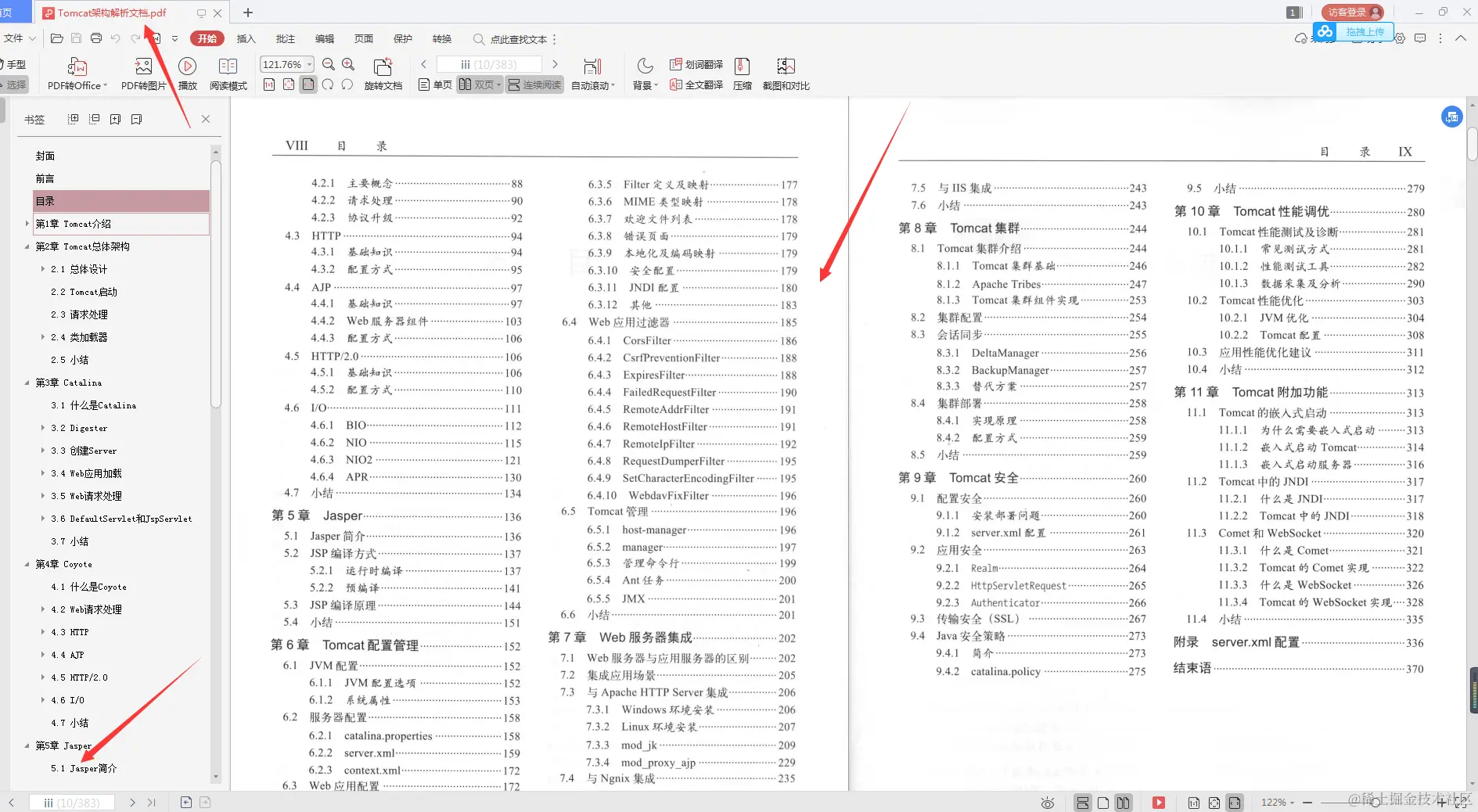
Task: Click the actual size 1:1 toolbar icon
Action: coord(269,84)
